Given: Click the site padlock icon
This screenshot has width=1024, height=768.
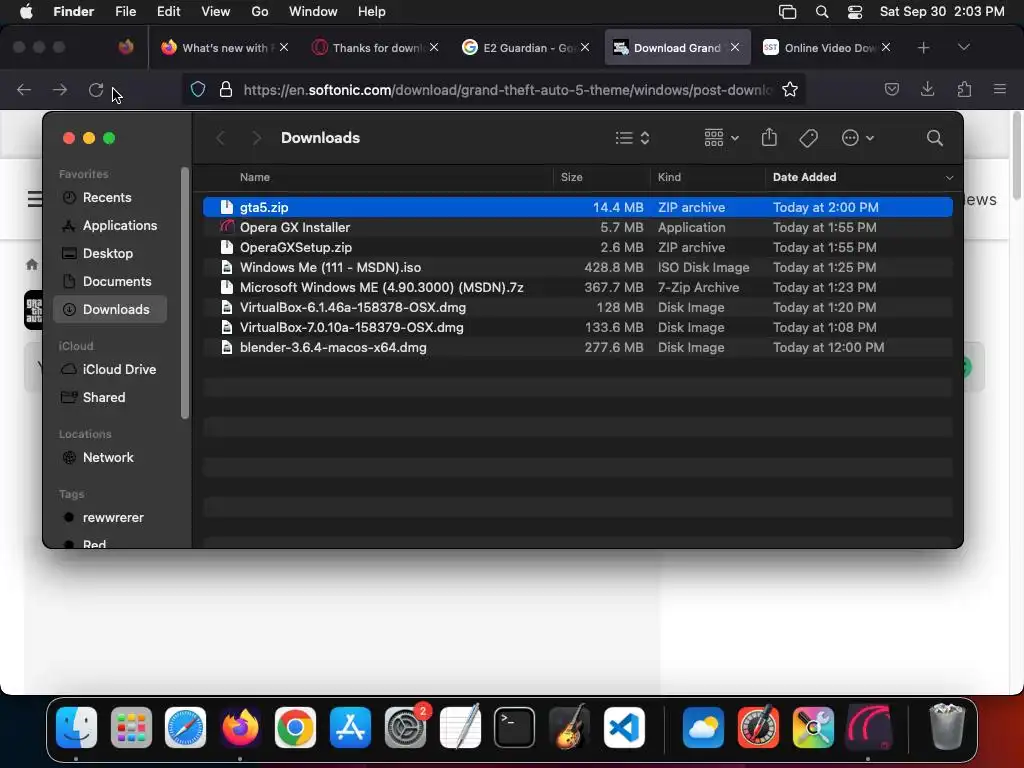Looking at the screenshot, I should [226, 89].
